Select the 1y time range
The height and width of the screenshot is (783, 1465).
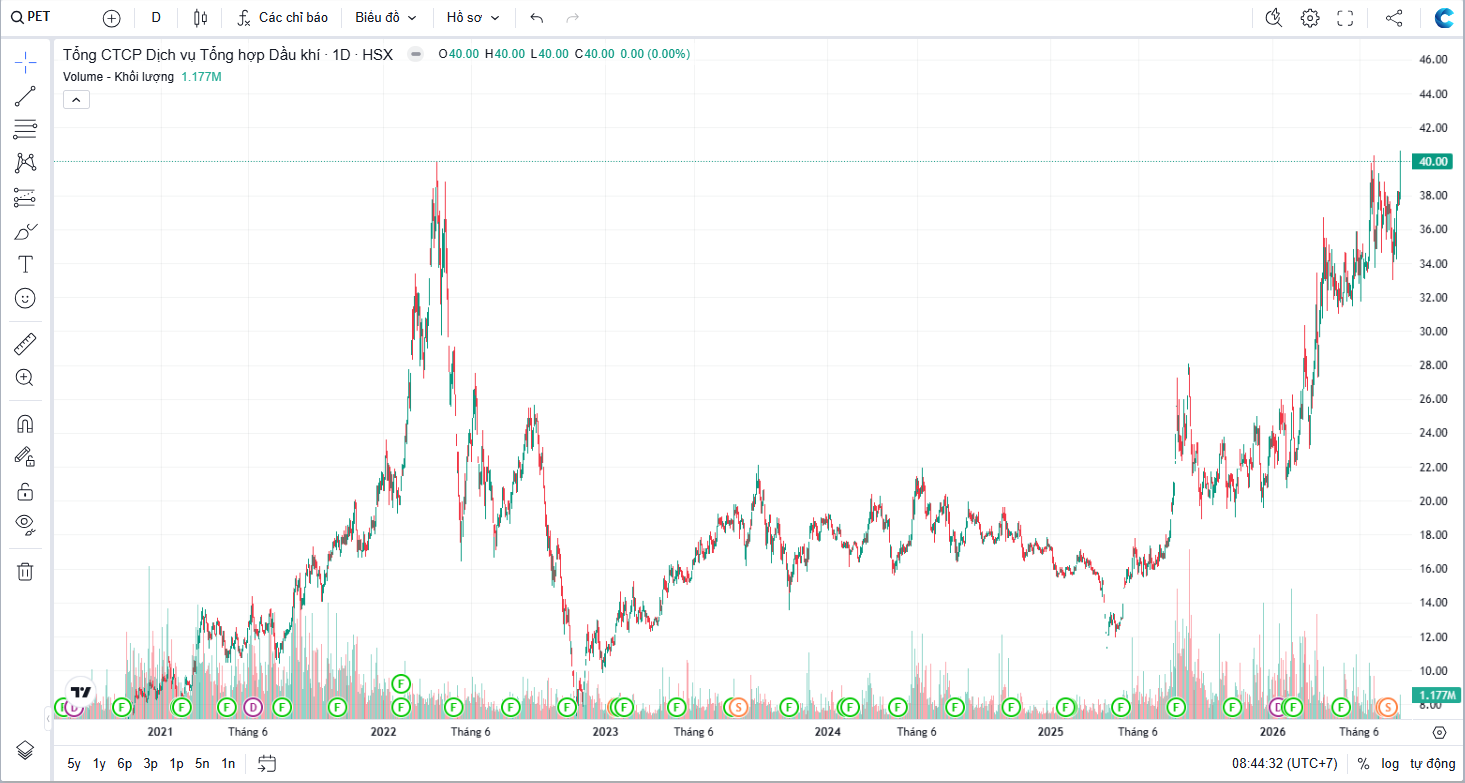click(x=99, y=764)
